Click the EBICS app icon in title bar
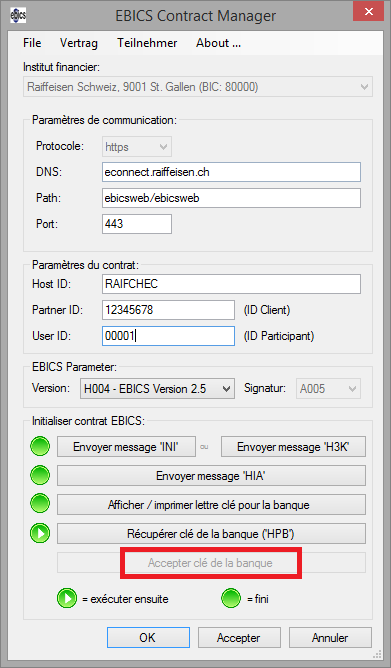The height and width of the screenshot is (668, 391). (x=18, y=16)
